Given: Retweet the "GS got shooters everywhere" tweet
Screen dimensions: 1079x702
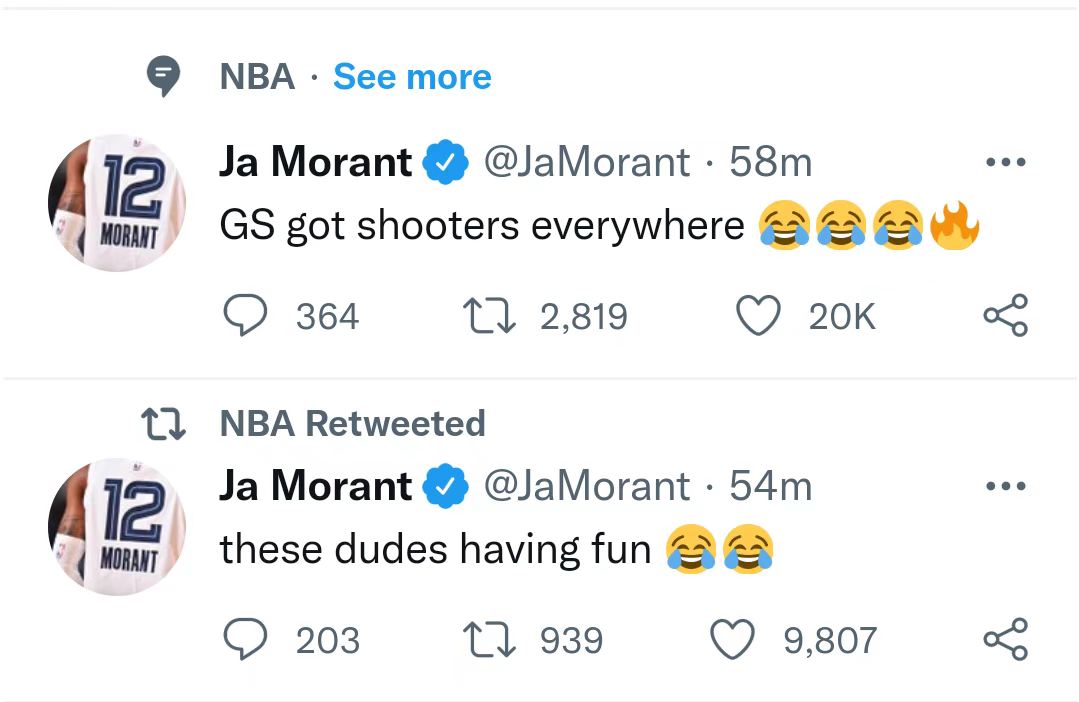Looking at the screenshot, I should pos(490,316).
